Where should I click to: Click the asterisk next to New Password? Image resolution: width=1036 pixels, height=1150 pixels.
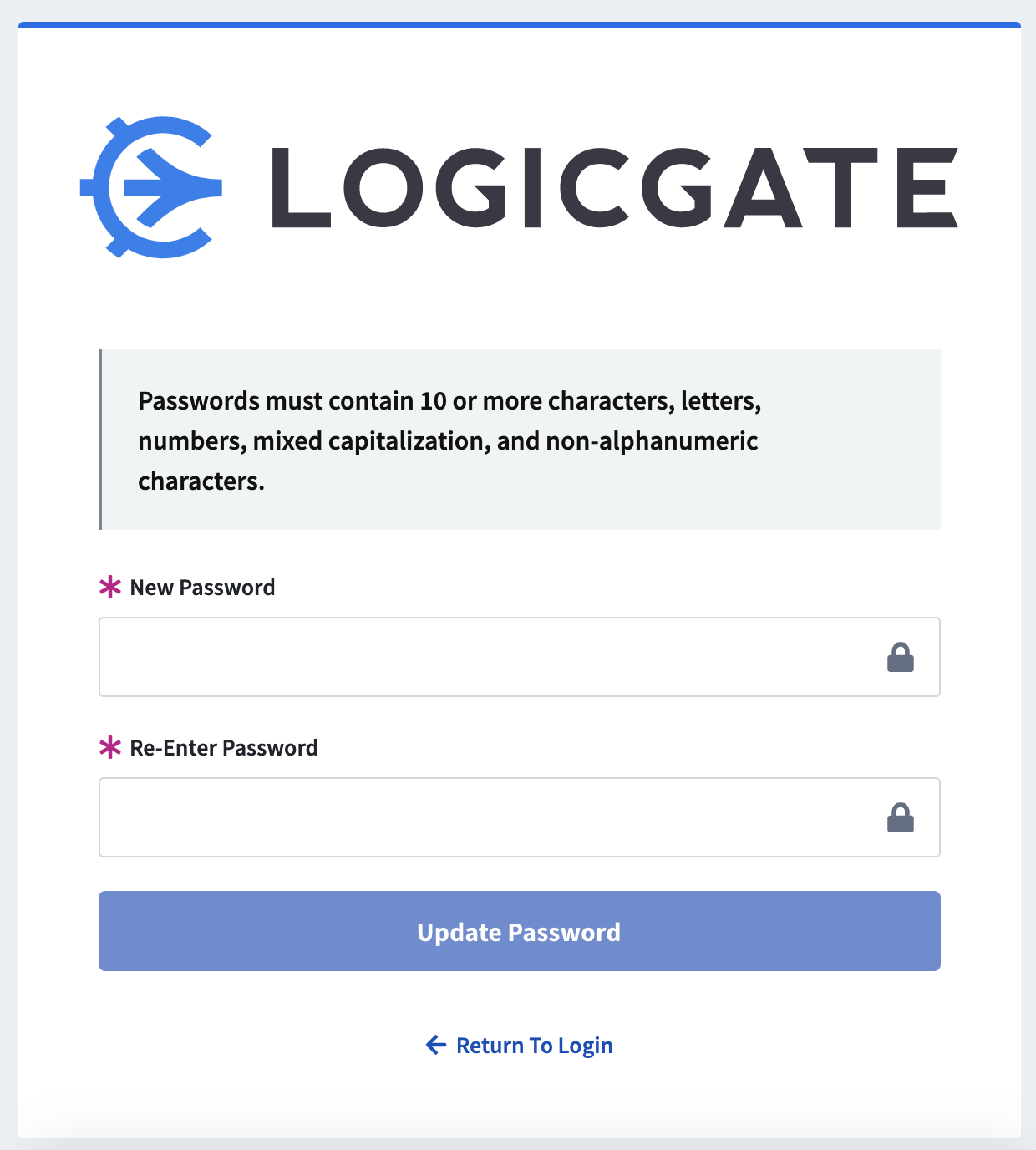click(110, 587)
